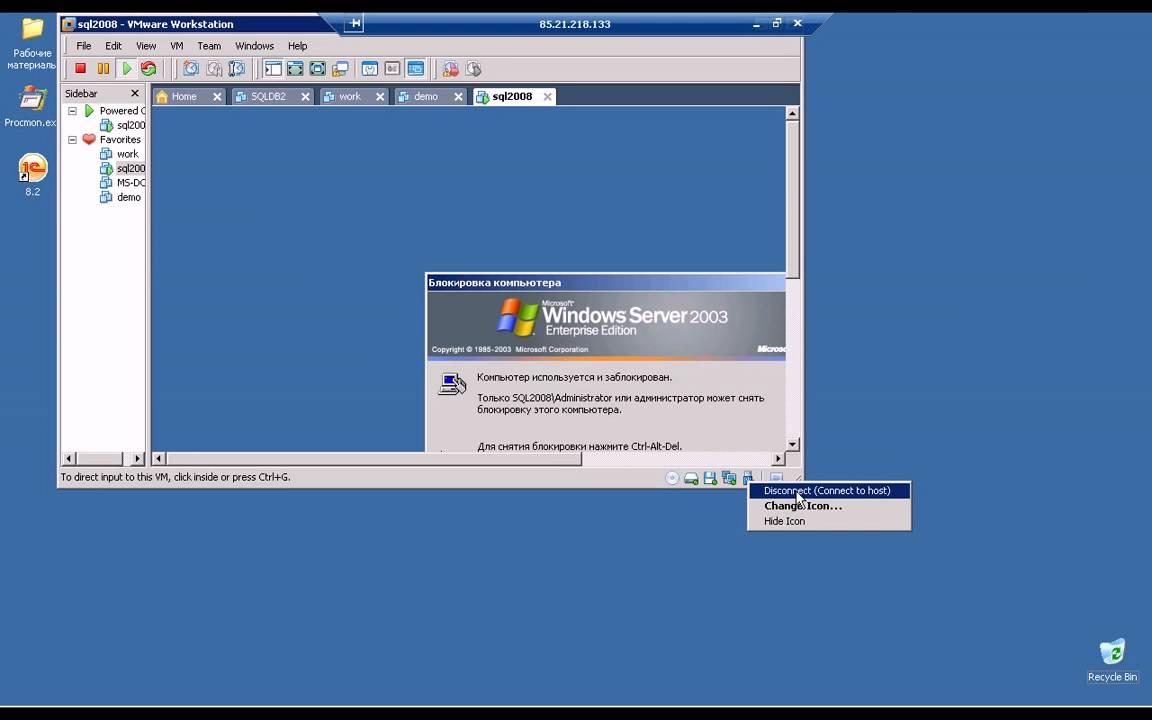The height and width of the screenshot is (720, 1152).
Task: Toggle the Show Sidebar toolbar icon
Action: point(273,68)
